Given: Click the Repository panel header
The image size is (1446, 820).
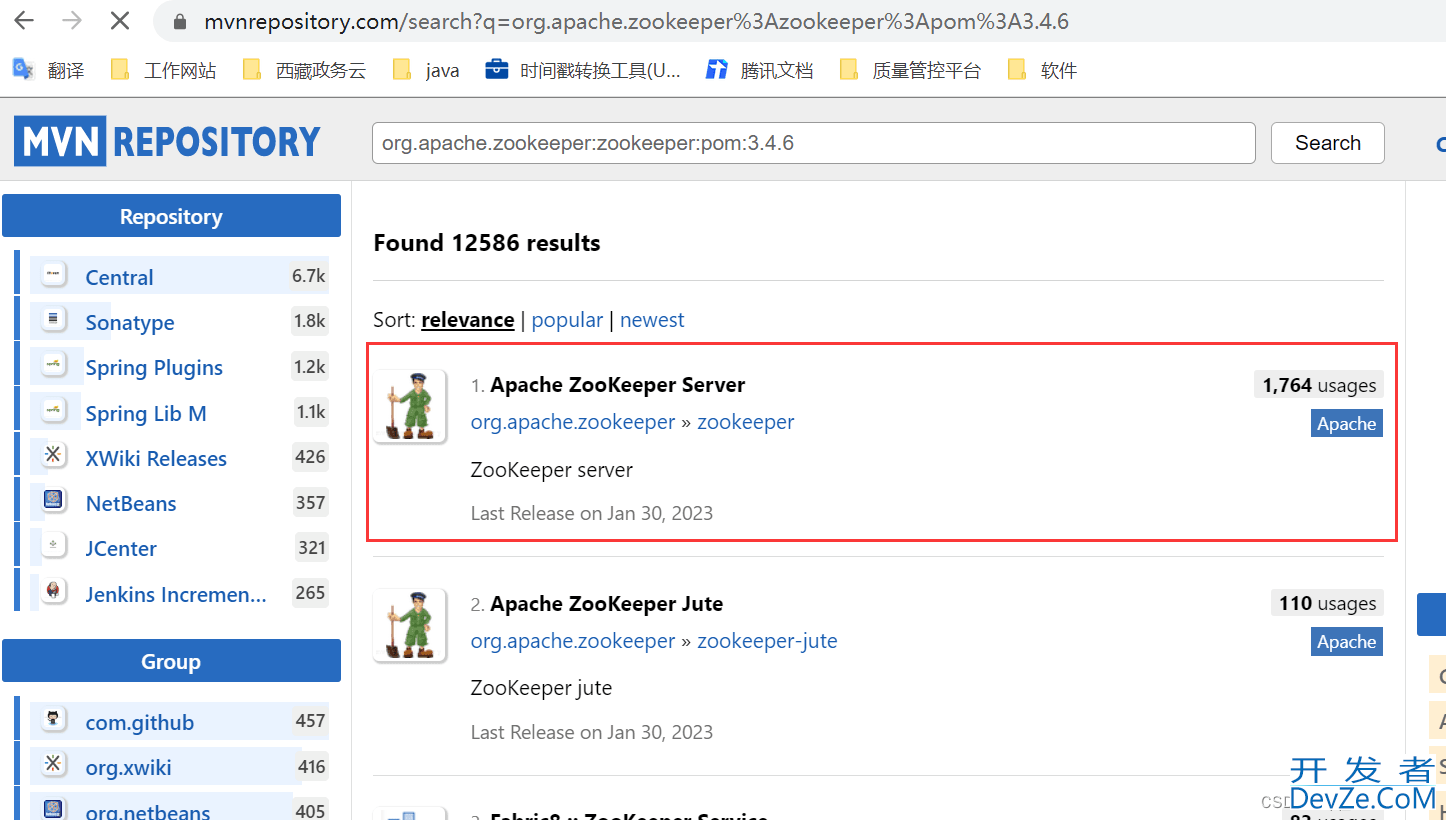Looking at the screenshot, I should 171,216.
